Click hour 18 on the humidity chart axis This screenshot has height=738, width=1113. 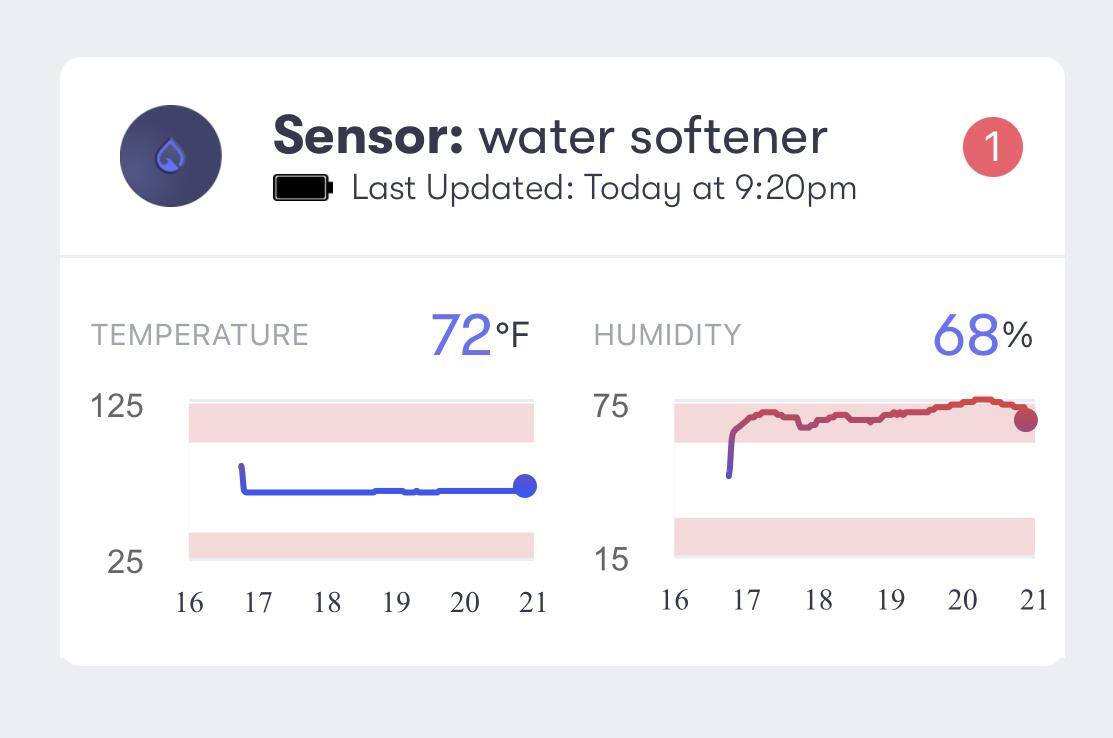click(818, 599)
